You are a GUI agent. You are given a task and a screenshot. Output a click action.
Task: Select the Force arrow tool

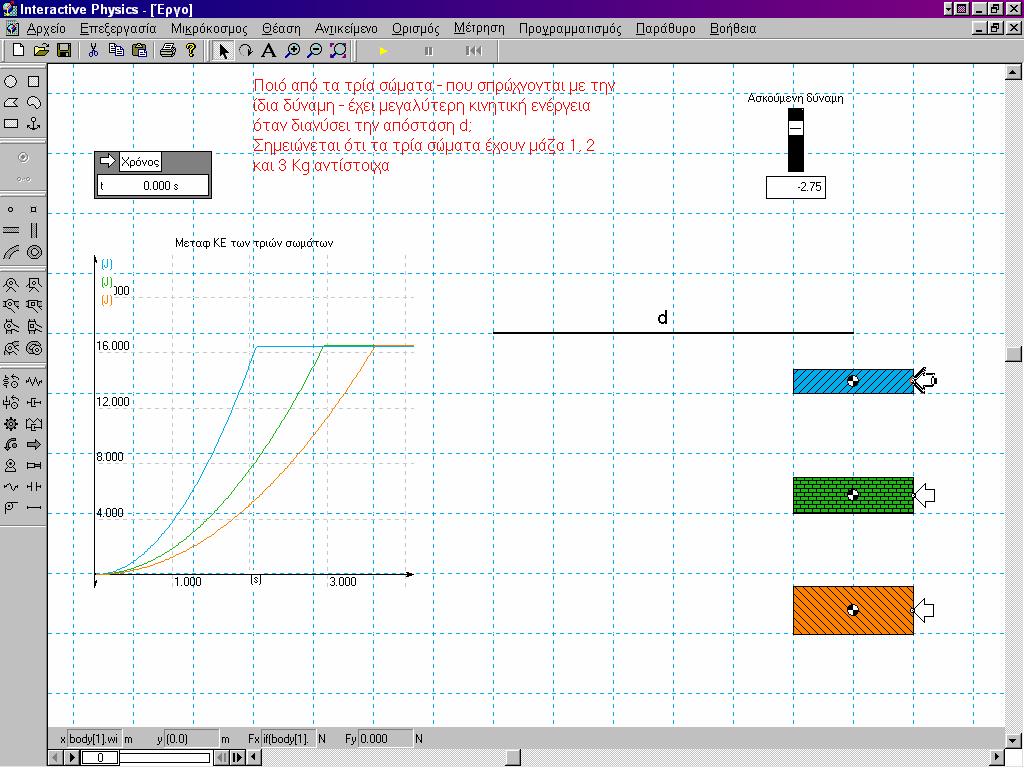[x=33, y=445]
